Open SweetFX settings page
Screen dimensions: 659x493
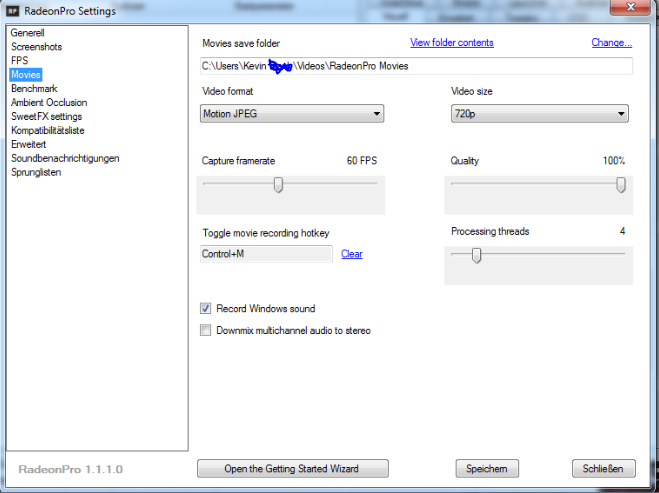tap(47, 116)
